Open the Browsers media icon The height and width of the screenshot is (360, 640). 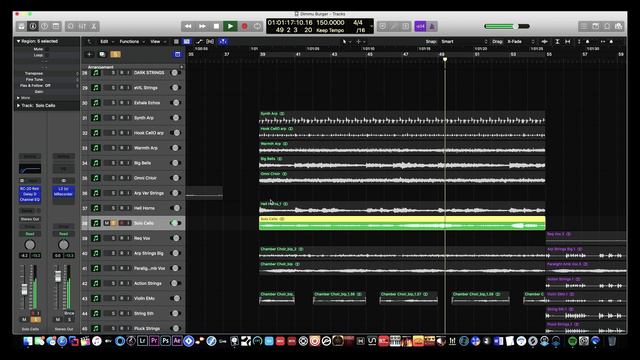(619, 27)
